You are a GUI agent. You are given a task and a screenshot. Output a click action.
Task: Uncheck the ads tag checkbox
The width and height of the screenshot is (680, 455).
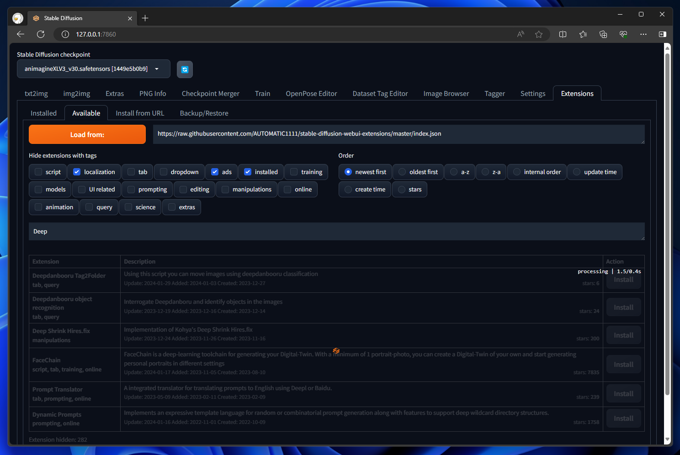tap(215, 172)
